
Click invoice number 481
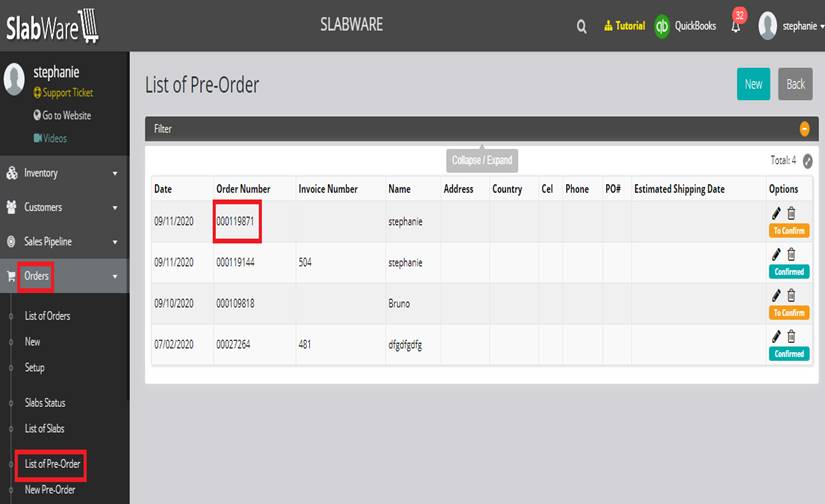click(305, 344)
